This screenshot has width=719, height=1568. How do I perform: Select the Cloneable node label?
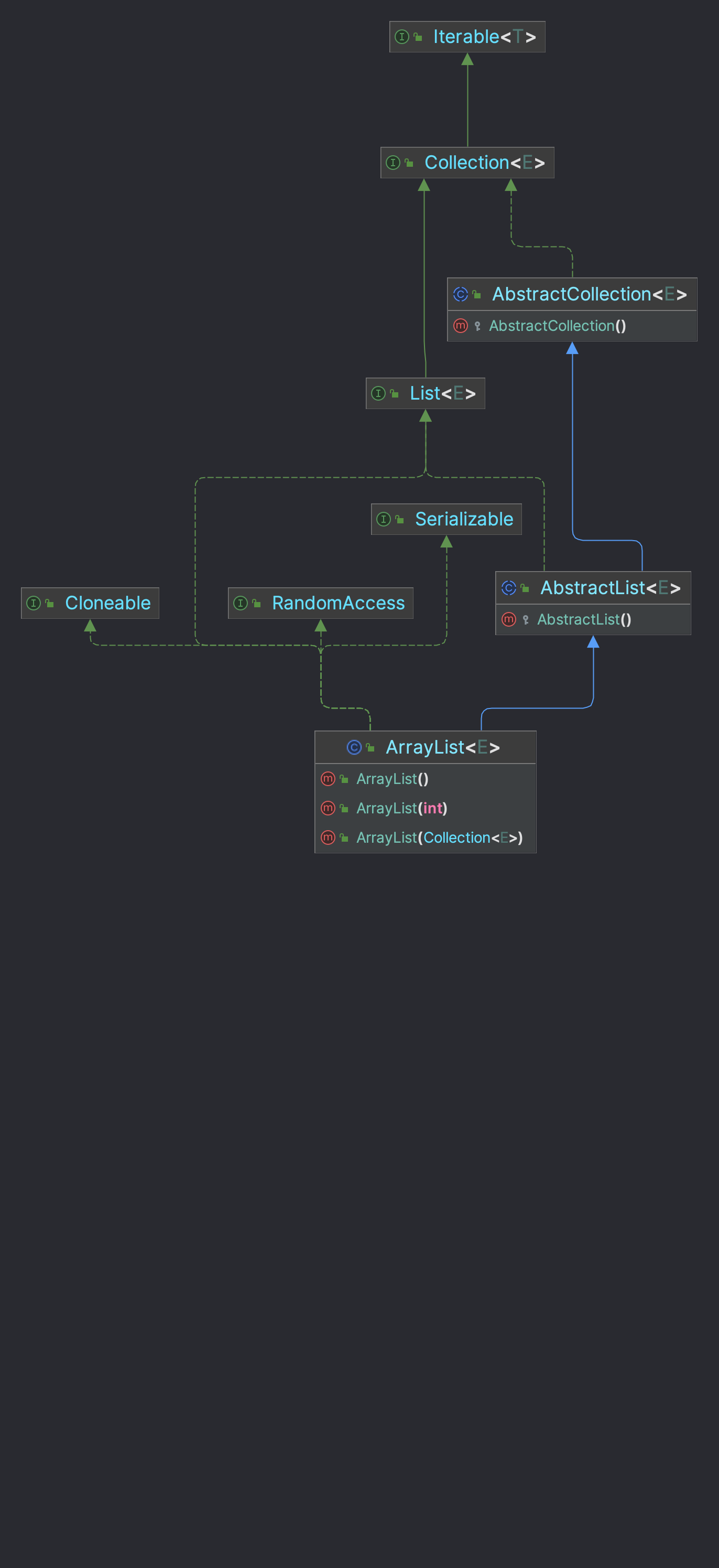[x=107, y=603]
